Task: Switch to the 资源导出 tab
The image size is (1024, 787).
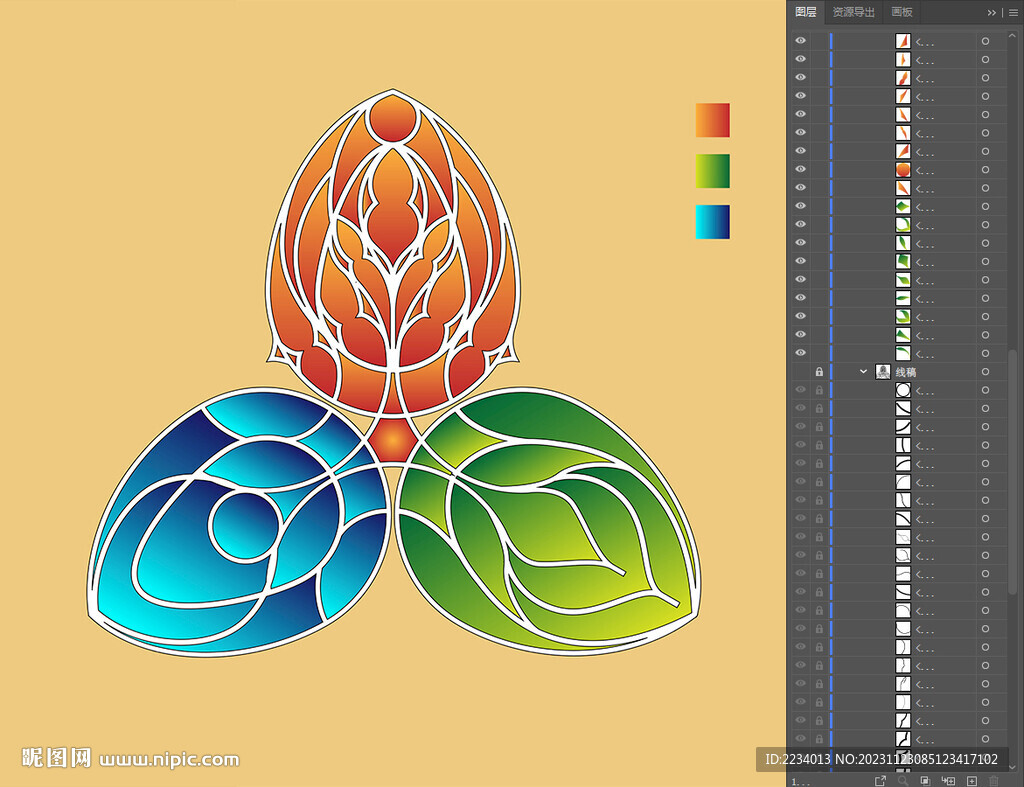Action: [853, 12]
